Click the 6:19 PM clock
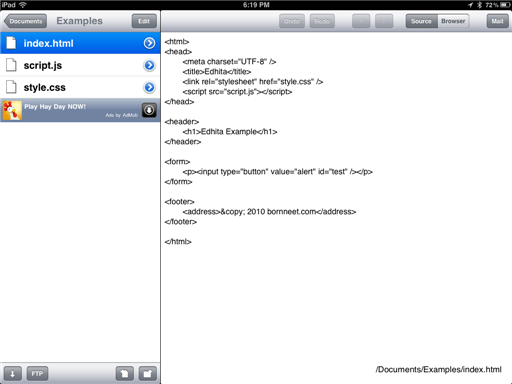512x384 pixels. pyautogui.click(x=256, y=5)
